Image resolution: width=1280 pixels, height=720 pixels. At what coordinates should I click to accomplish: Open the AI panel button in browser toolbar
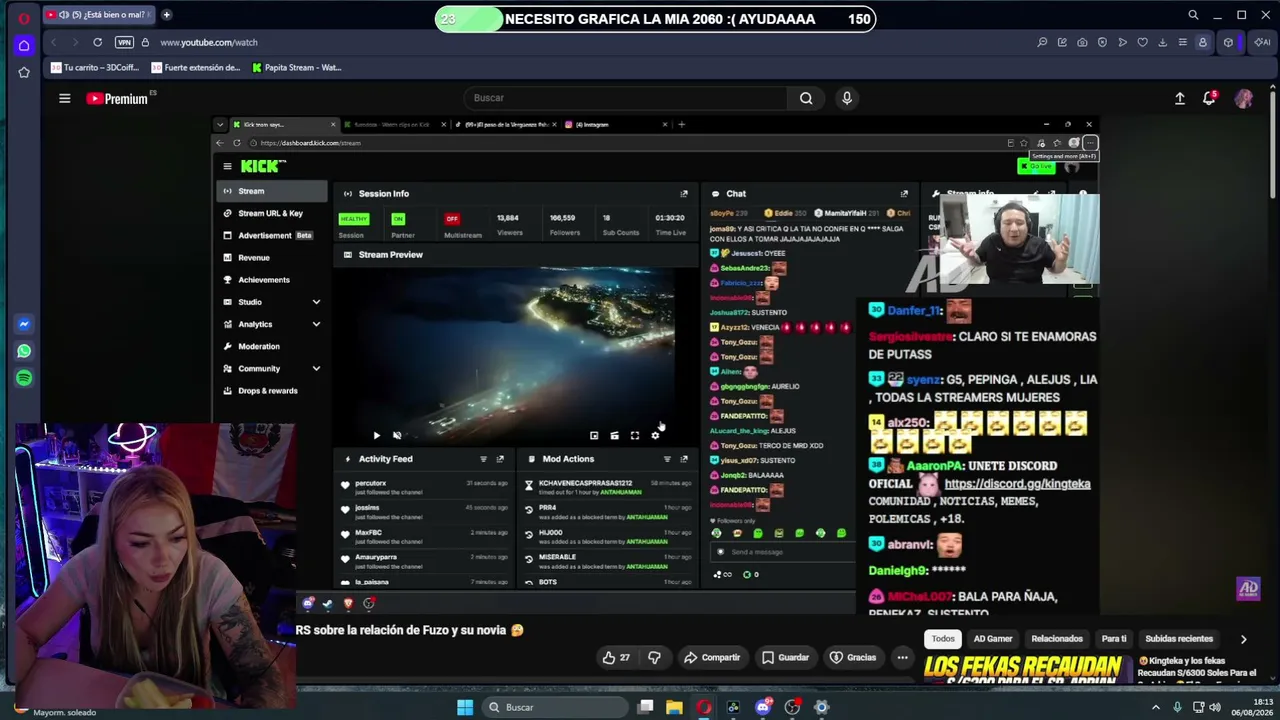tap(1261, 42)
